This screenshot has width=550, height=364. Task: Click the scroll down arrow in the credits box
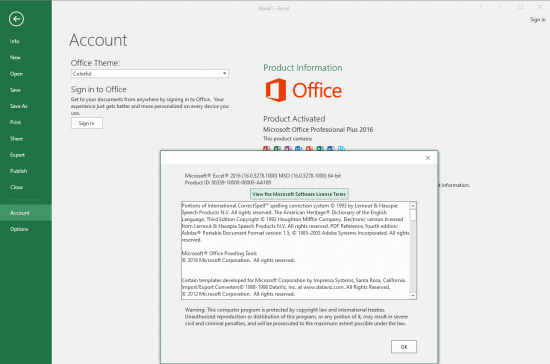pyautogui.click(x=413, y=296)
